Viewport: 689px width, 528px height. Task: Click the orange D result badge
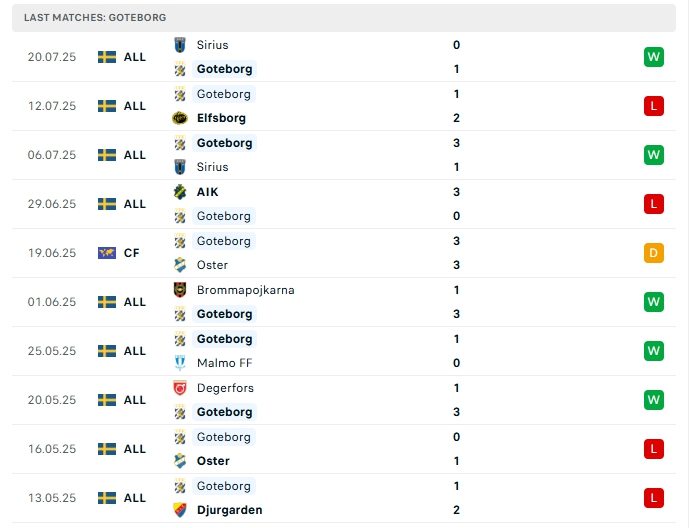coord(654,253)
